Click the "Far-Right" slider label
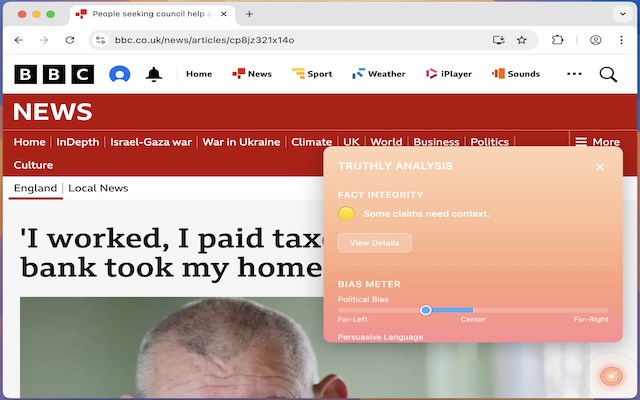The image size is (640, 400). point(591,319)
